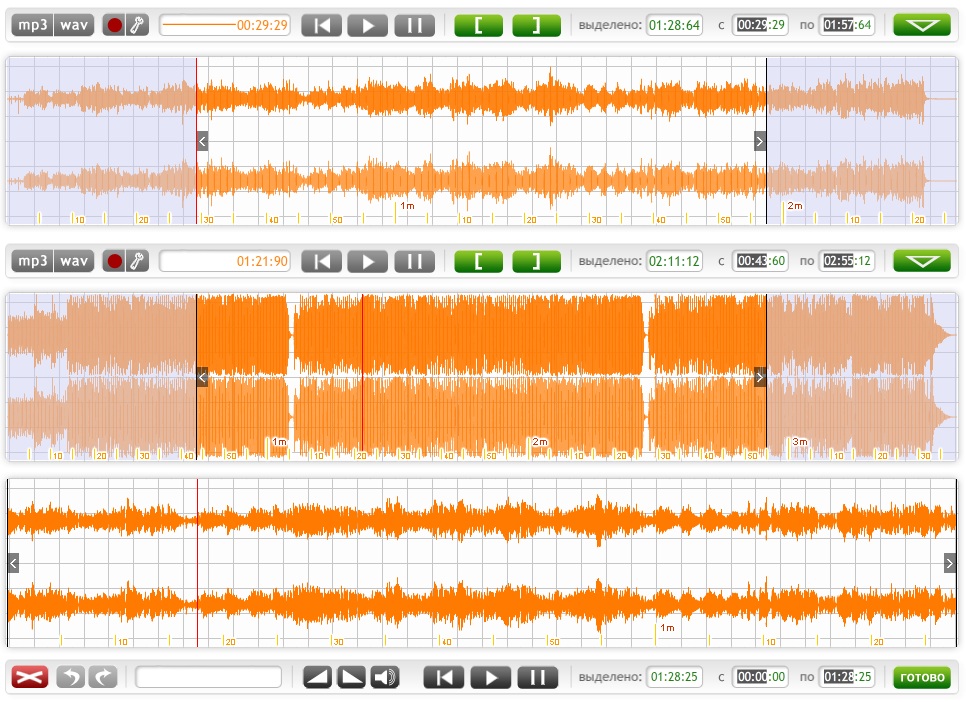Set selection end bracket in first track toolbar
The image size is (966, 702).
[x=537, y=26]
